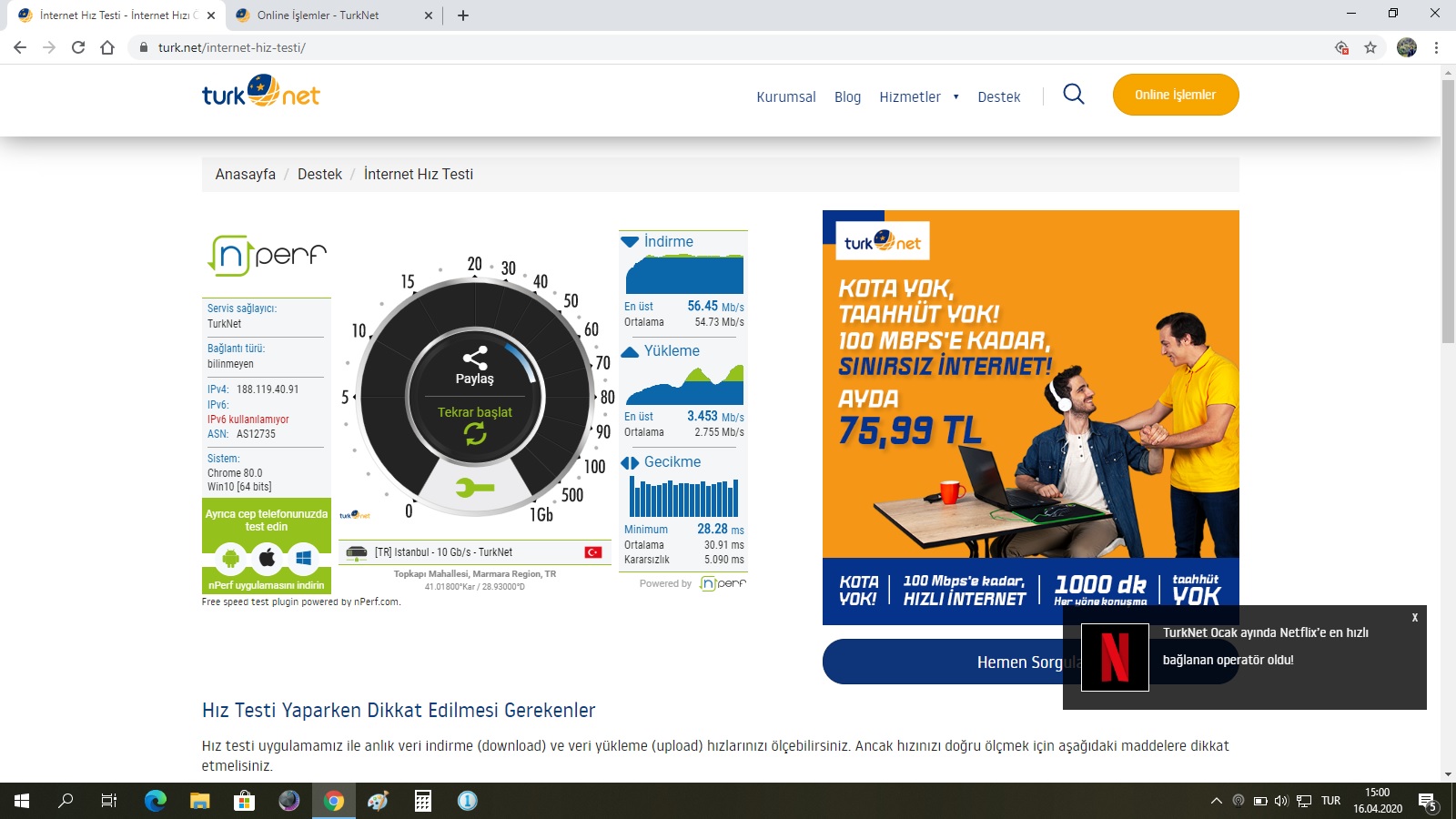Click the TUR language indicator
Viewport: 1456px width, 819px height.
(x=1330, y=801)
